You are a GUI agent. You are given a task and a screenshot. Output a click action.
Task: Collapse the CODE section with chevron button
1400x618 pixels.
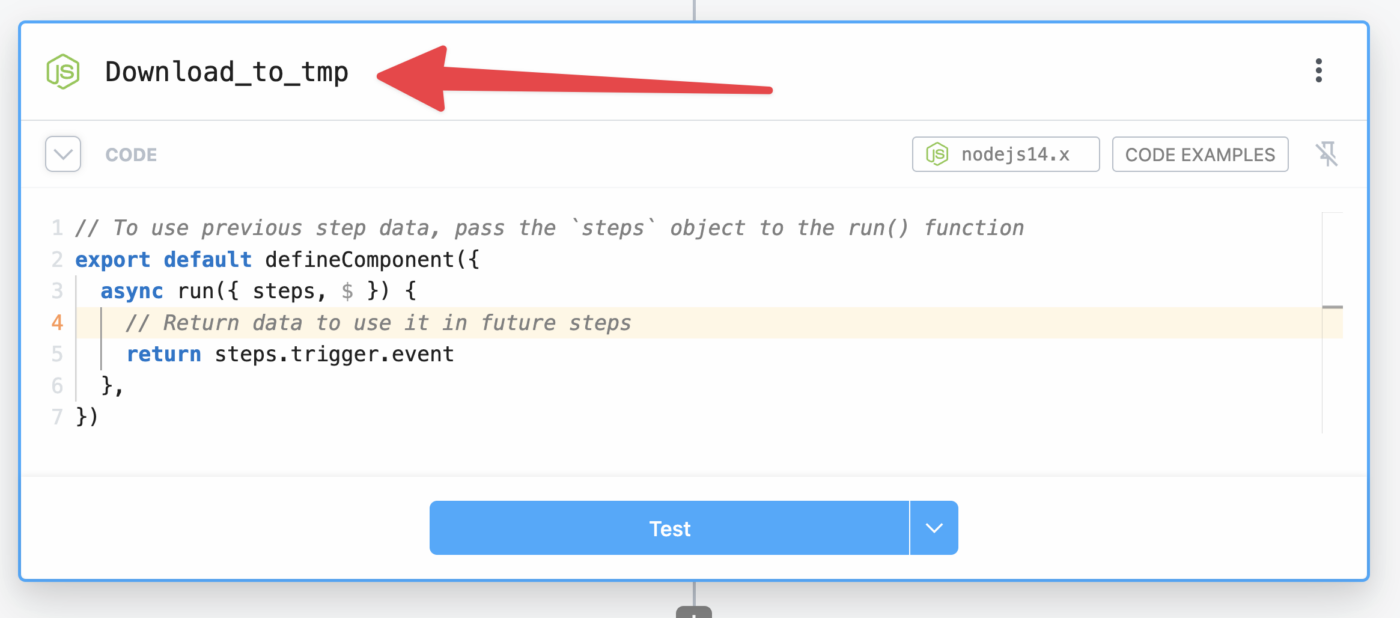tap(63, 155)
